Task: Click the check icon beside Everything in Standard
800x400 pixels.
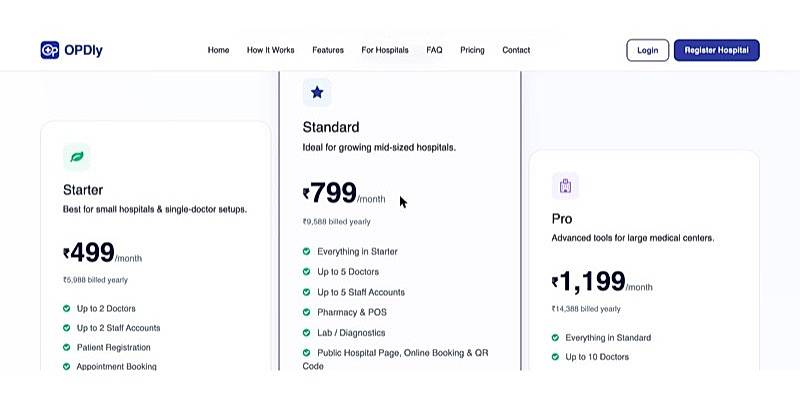Action: 555,337
